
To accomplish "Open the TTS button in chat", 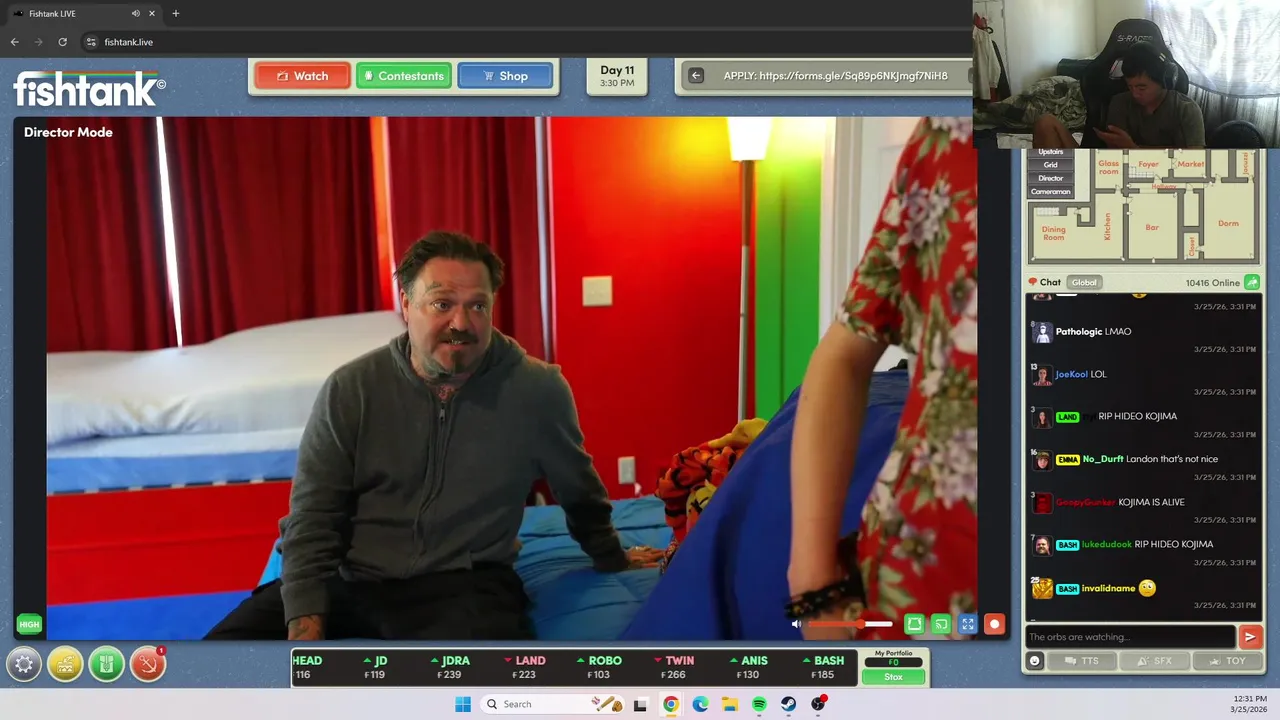I will [1082, 661].
